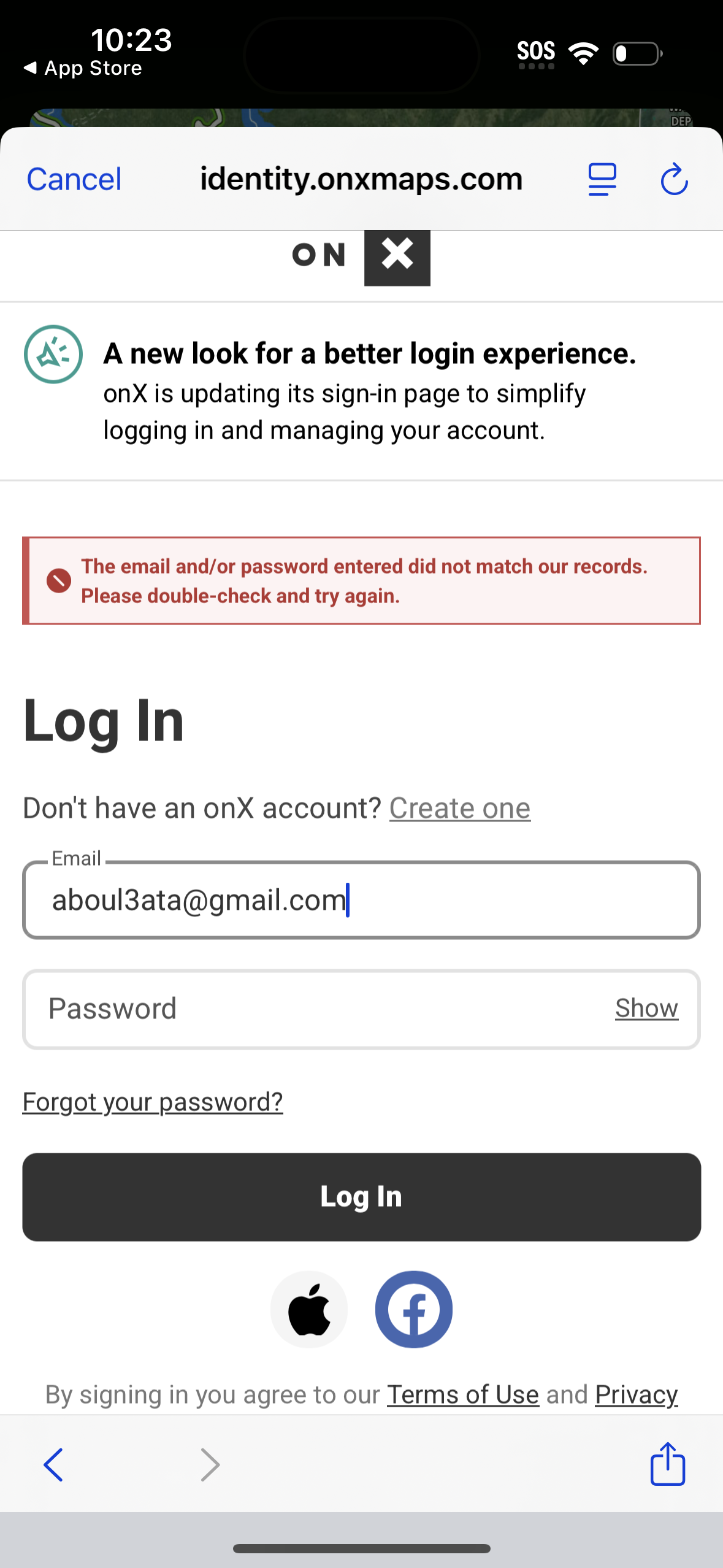Focus the Email input field
This screenshot has width=723, height=1568.
pyautogui.click(x=361, y=900)
